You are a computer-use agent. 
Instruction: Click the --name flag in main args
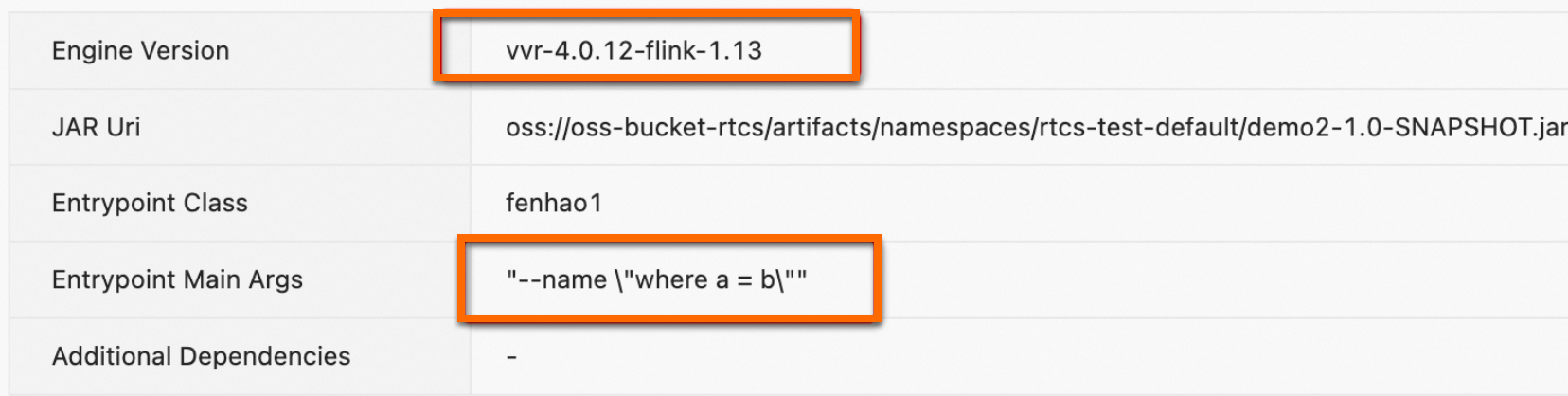pos(564,279)
